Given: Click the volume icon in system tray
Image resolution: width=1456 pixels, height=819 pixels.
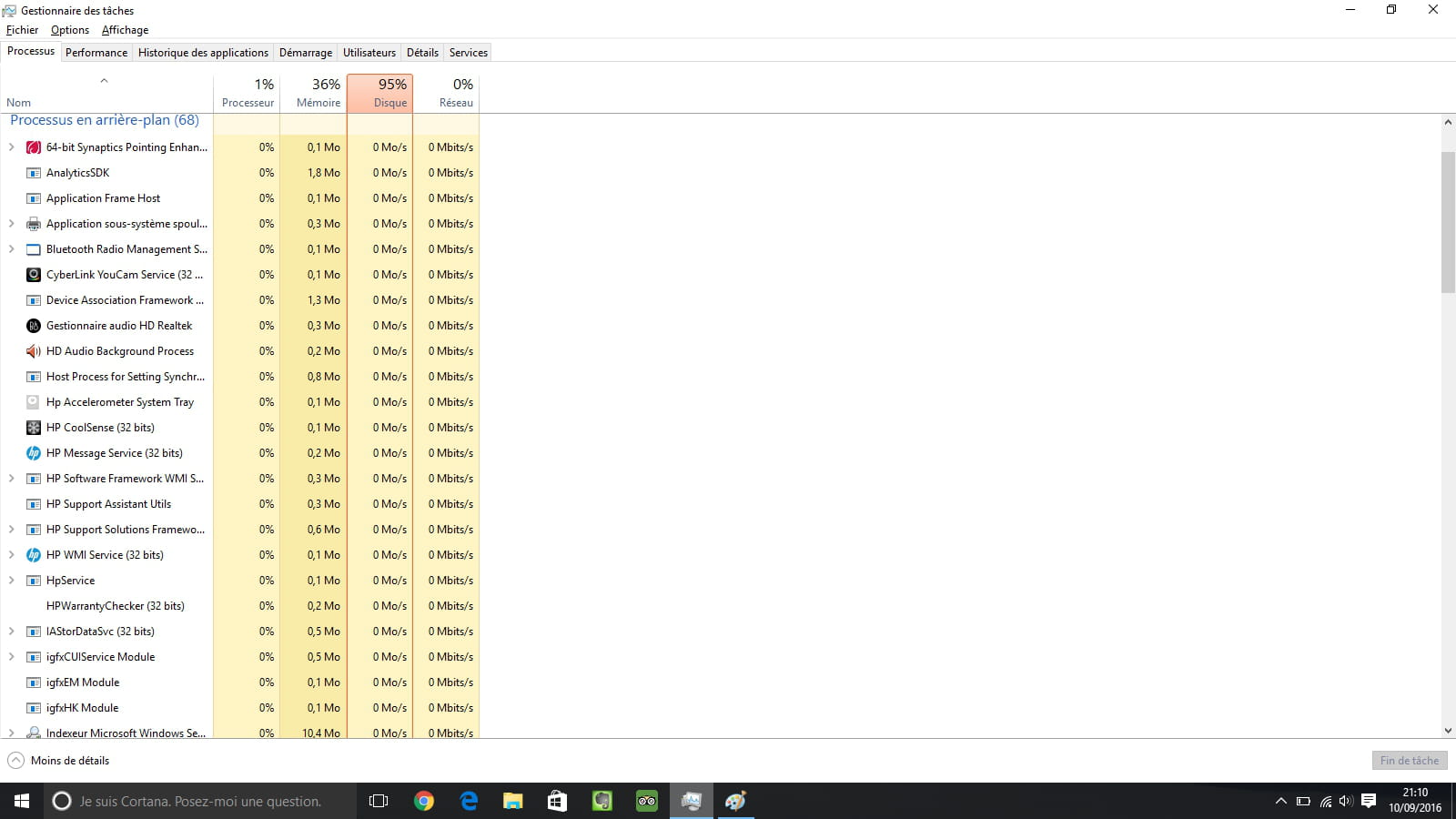Looking at the screenshot, I should 1346,801.
